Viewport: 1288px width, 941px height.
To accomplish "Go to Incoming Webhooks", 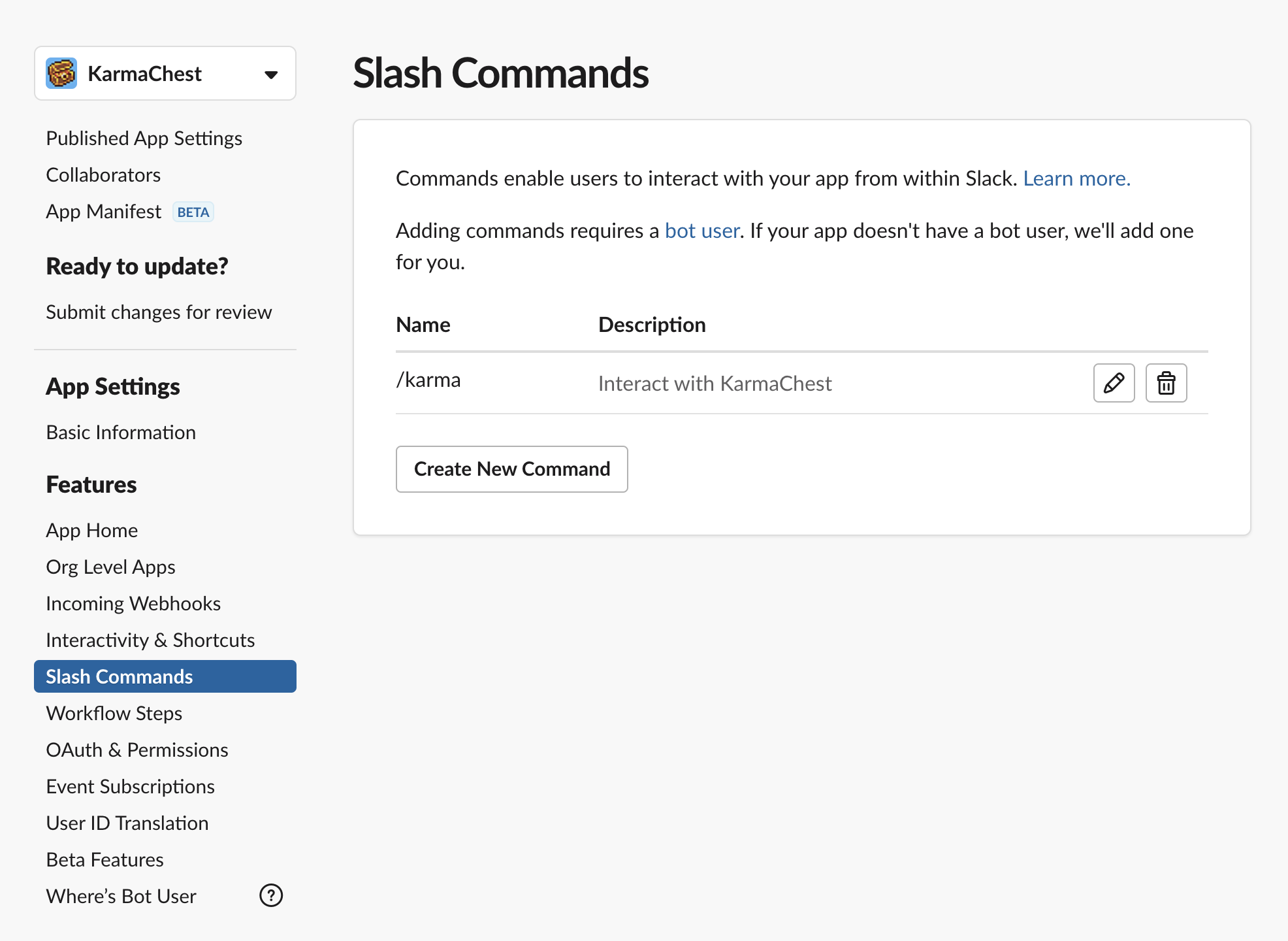I will (133, 604).
